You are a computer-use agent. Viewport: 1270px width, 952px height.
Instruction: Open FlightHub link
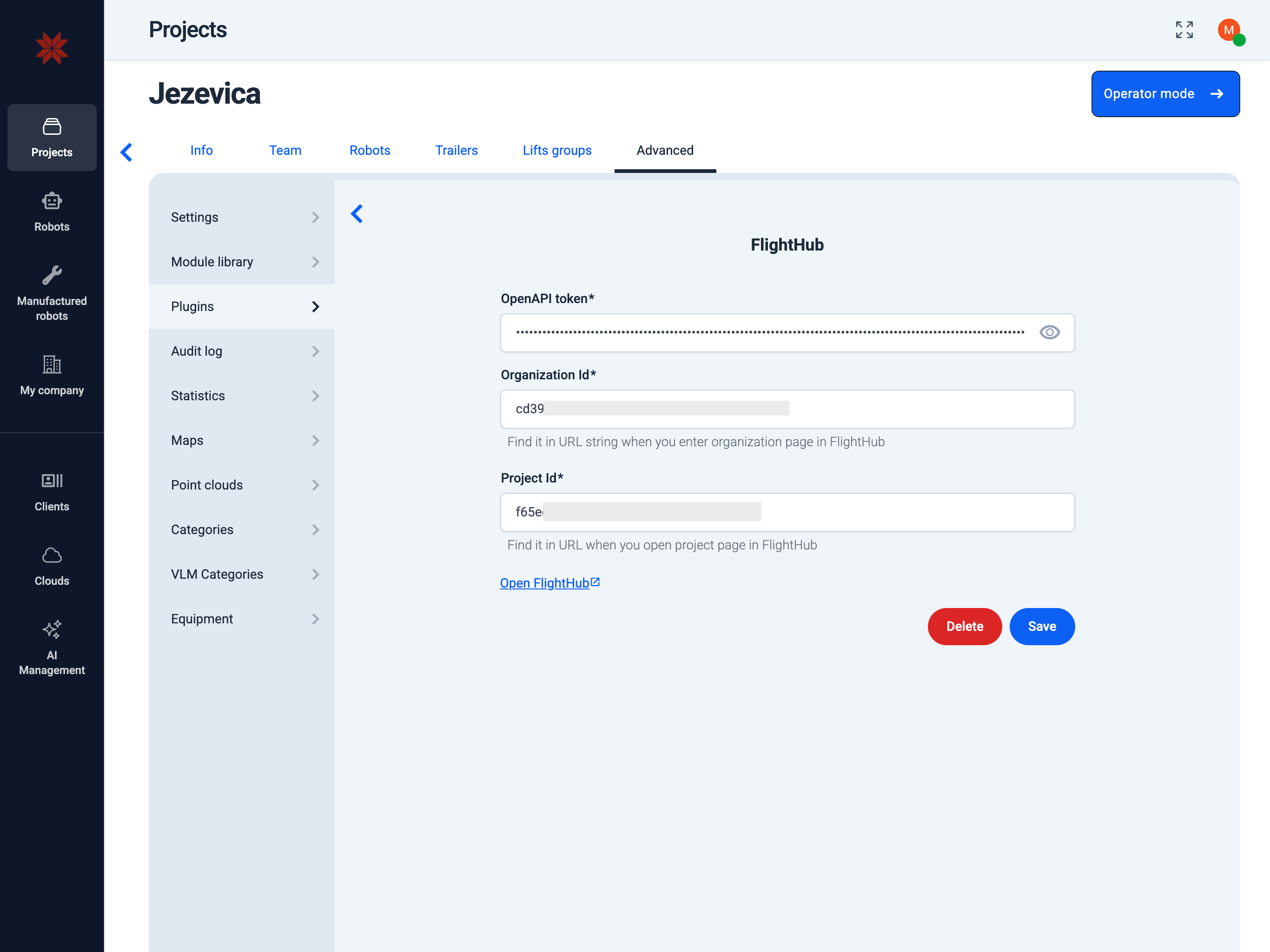tap(544, 583)
